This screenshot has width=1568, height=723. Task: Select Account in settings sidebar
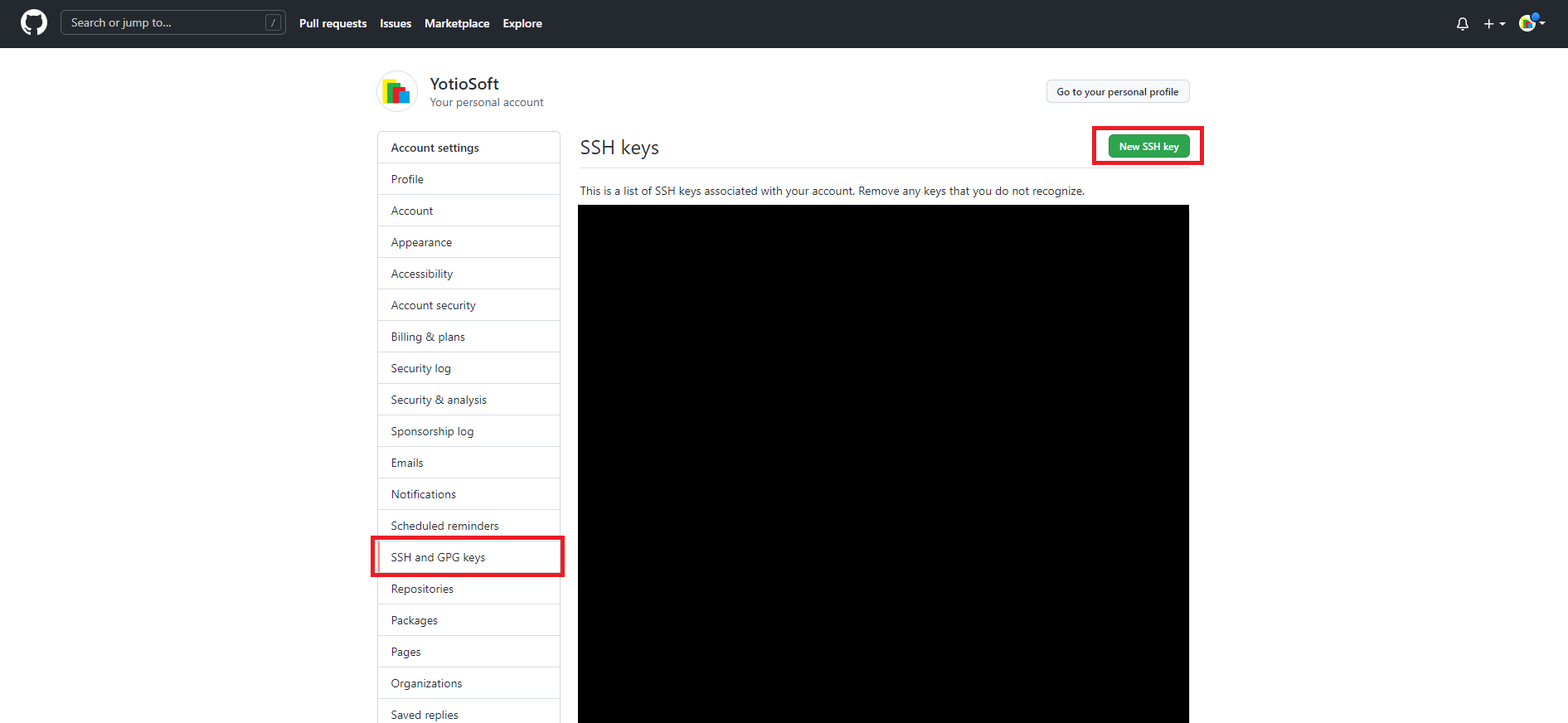[468, 211]
